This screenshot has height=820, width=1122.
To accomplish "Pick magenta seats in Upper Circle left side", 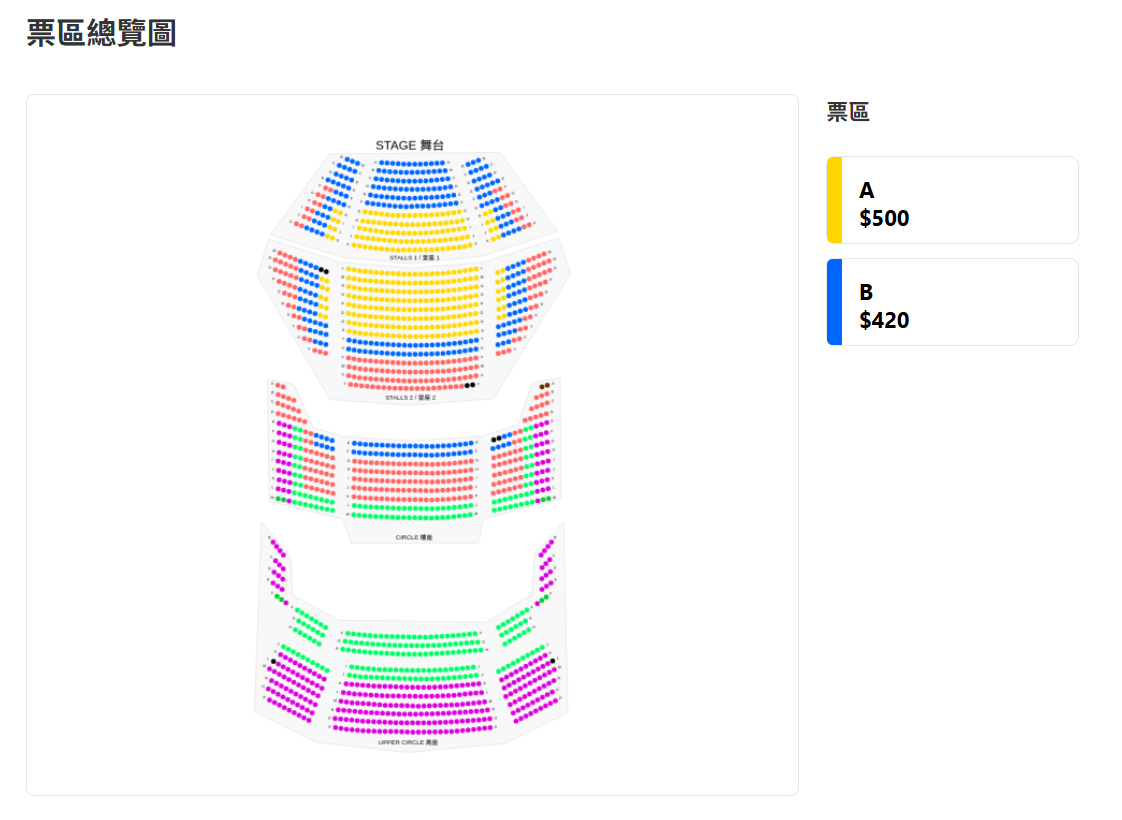I will (x=295, y=688).
